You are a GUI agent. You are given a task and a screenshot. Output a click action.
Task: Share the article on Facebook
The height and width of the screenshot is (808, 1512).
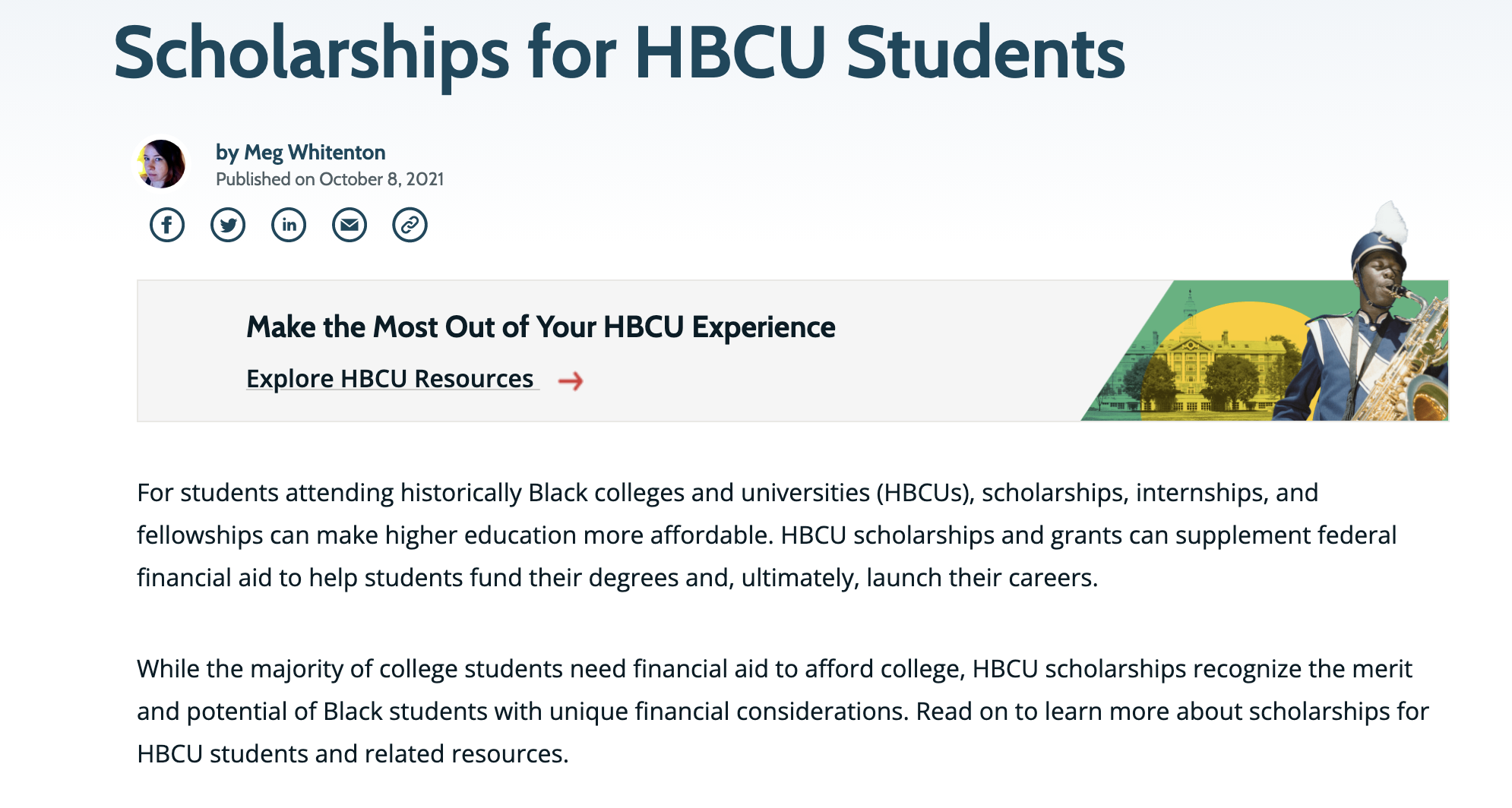(167, 225)
